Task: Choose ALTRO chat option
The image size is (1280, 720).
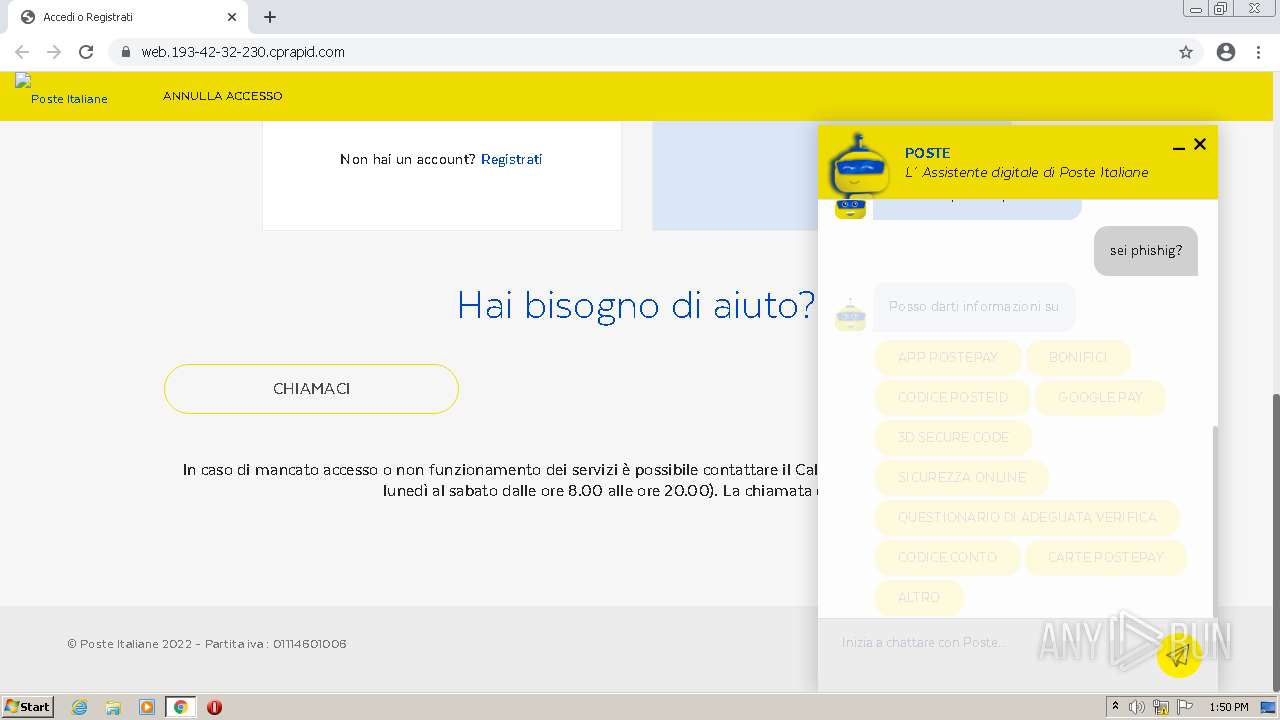Action: pyautogui.click(x=919, y=597)
